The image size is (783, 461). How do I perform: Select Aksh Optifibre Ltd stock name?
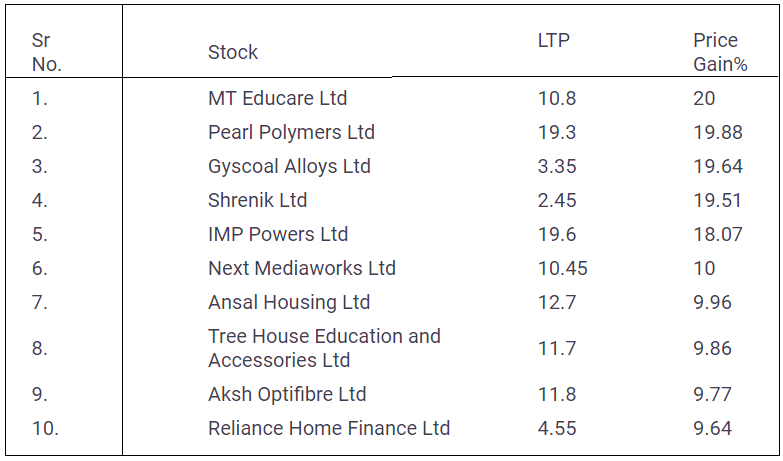[x=287, y=394]
